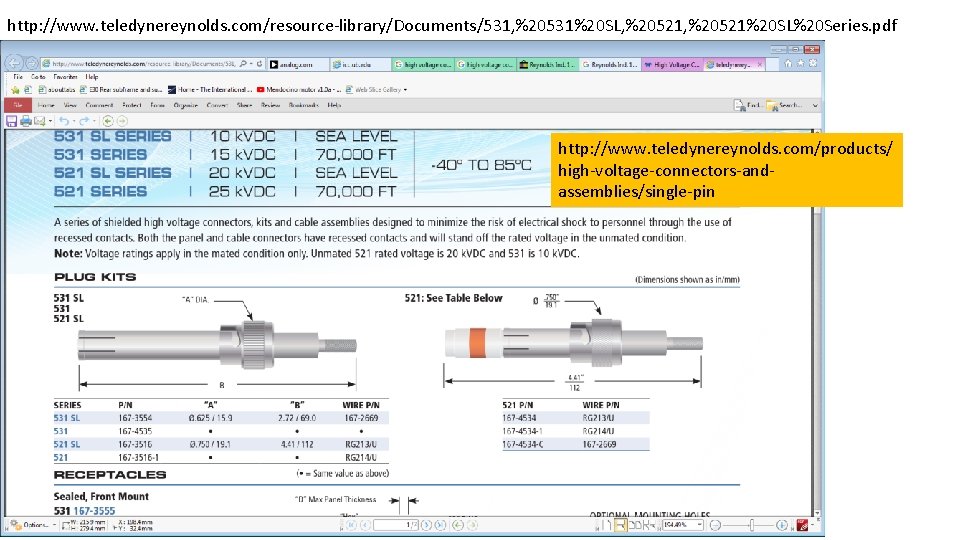This screenshot has height=540, width=960.
Task: Click the PLUG KITS heading
Action: click(x=95, y=277)
